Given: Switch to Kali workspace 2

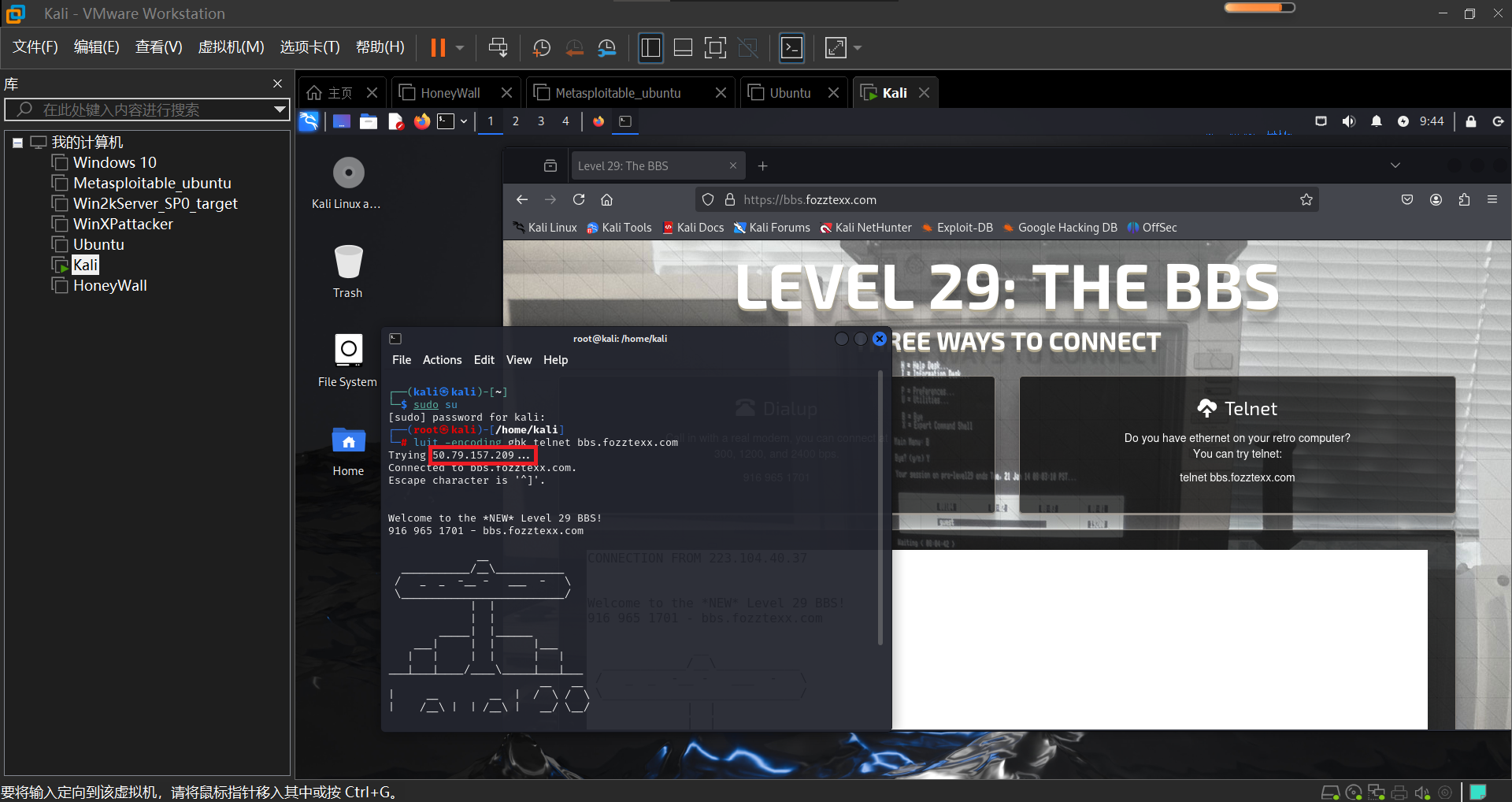Looking at the screenshot, I should (x=516, y=121).
